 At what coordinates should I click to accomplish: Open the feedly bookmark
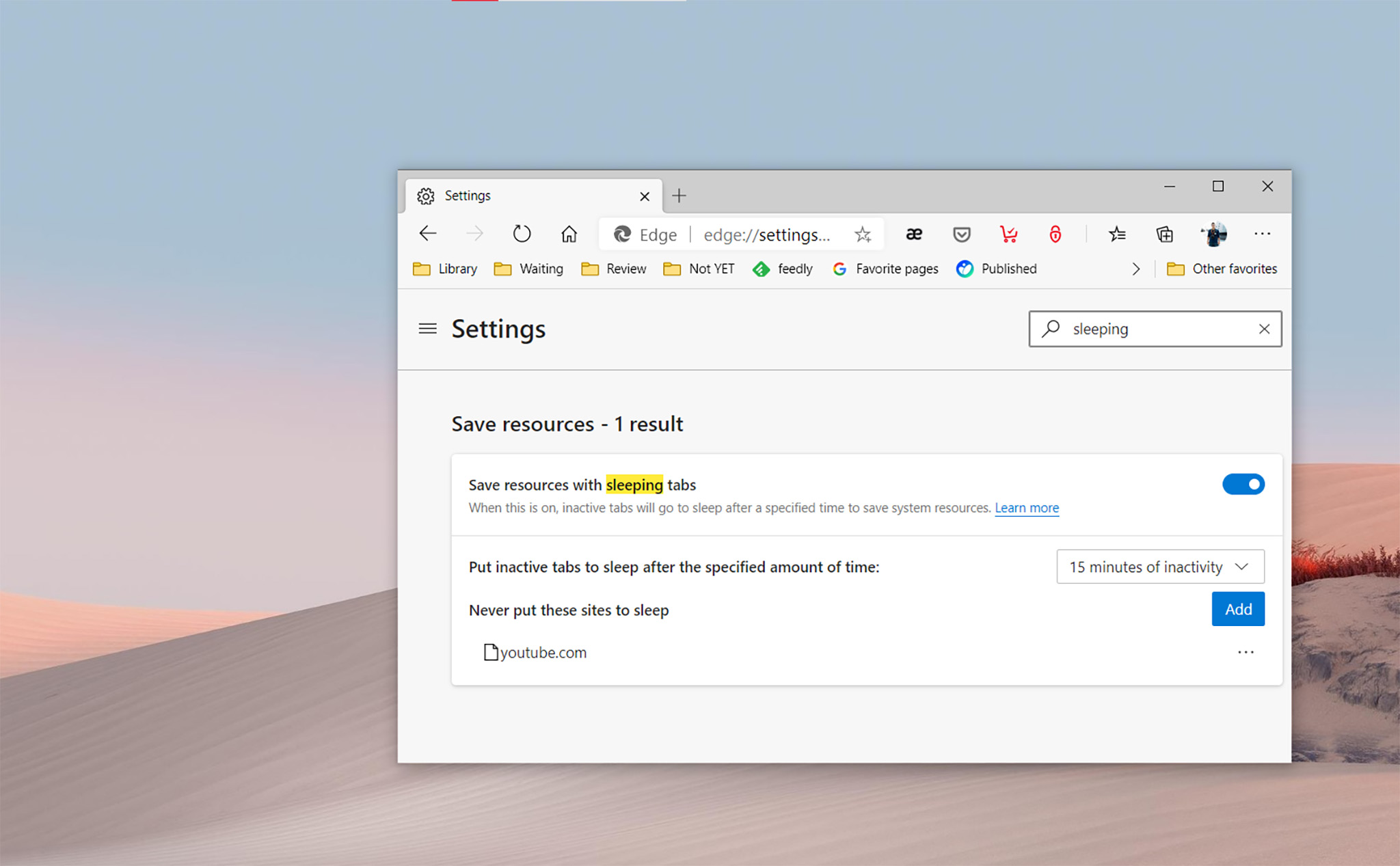(x=782, y=269)
